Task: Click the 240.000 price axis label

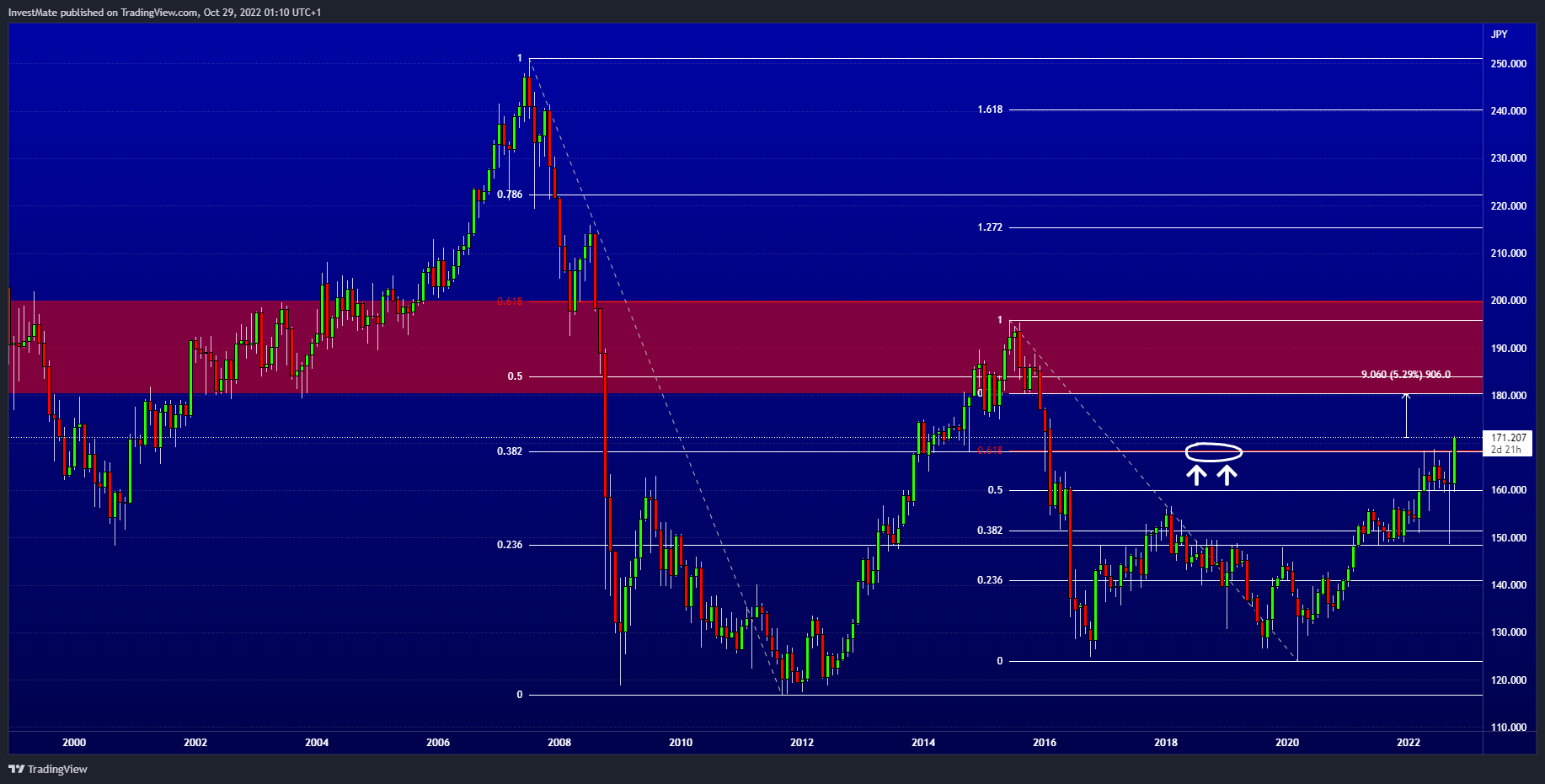Action: pos(1508,111)
